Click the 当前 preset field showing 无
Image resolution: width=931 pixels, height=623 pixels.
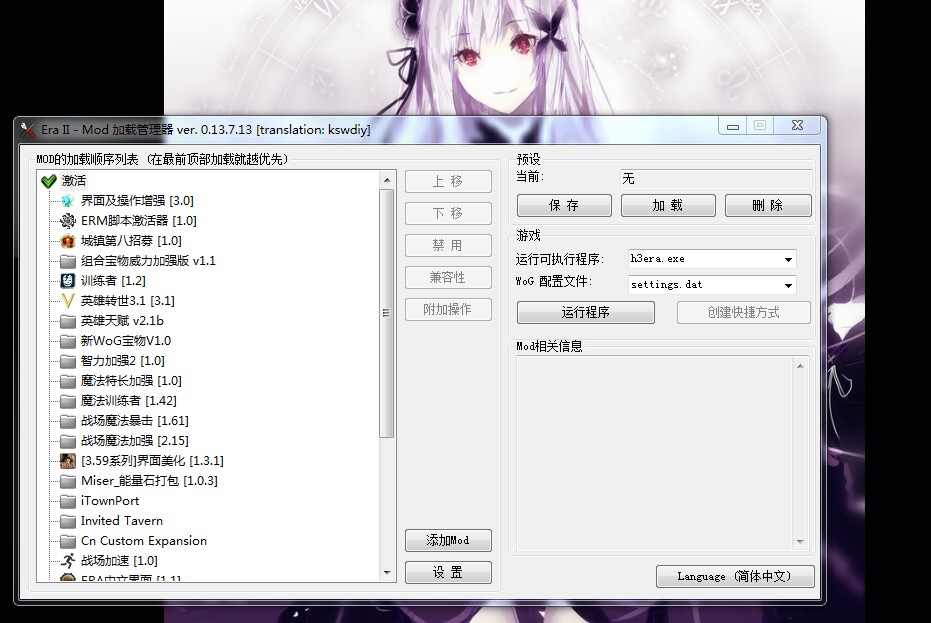coord(716,179)
